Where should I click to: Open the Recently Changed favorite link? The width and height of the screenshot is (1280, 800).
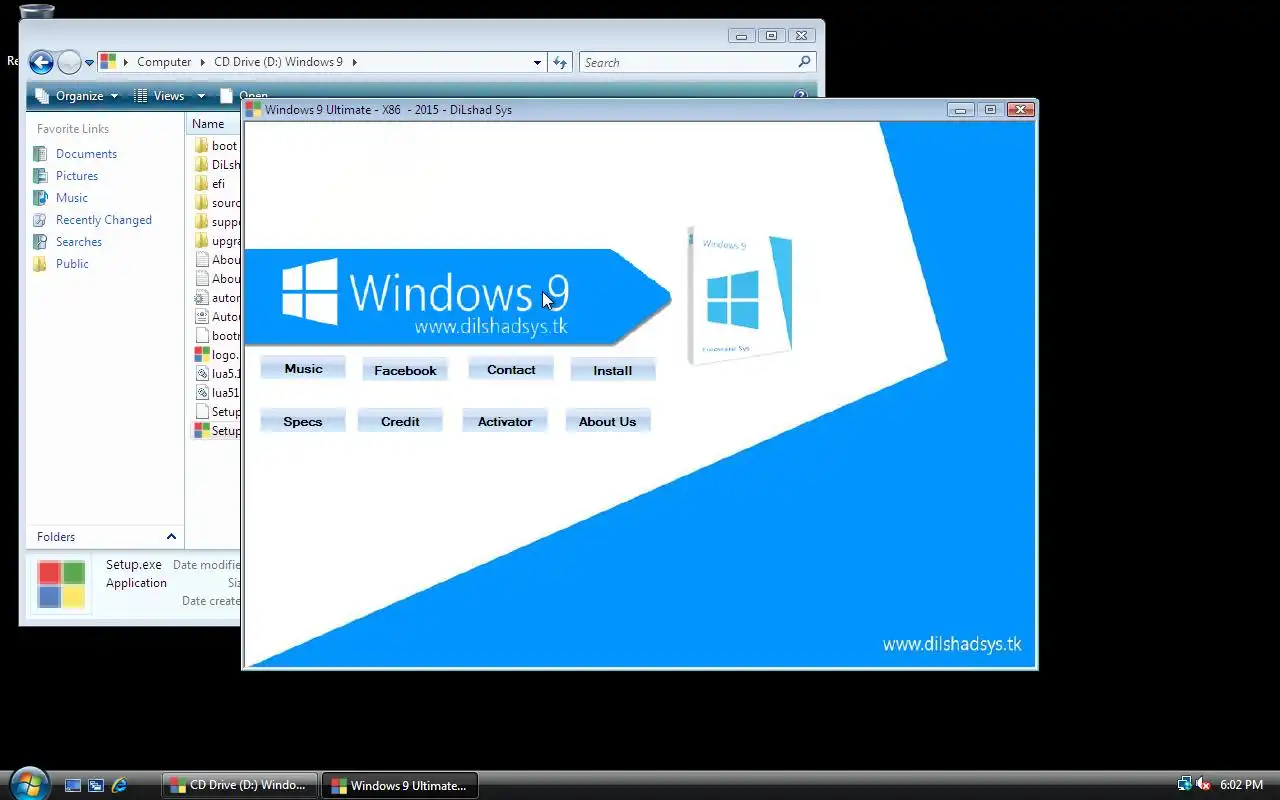(x=104, y=220)
